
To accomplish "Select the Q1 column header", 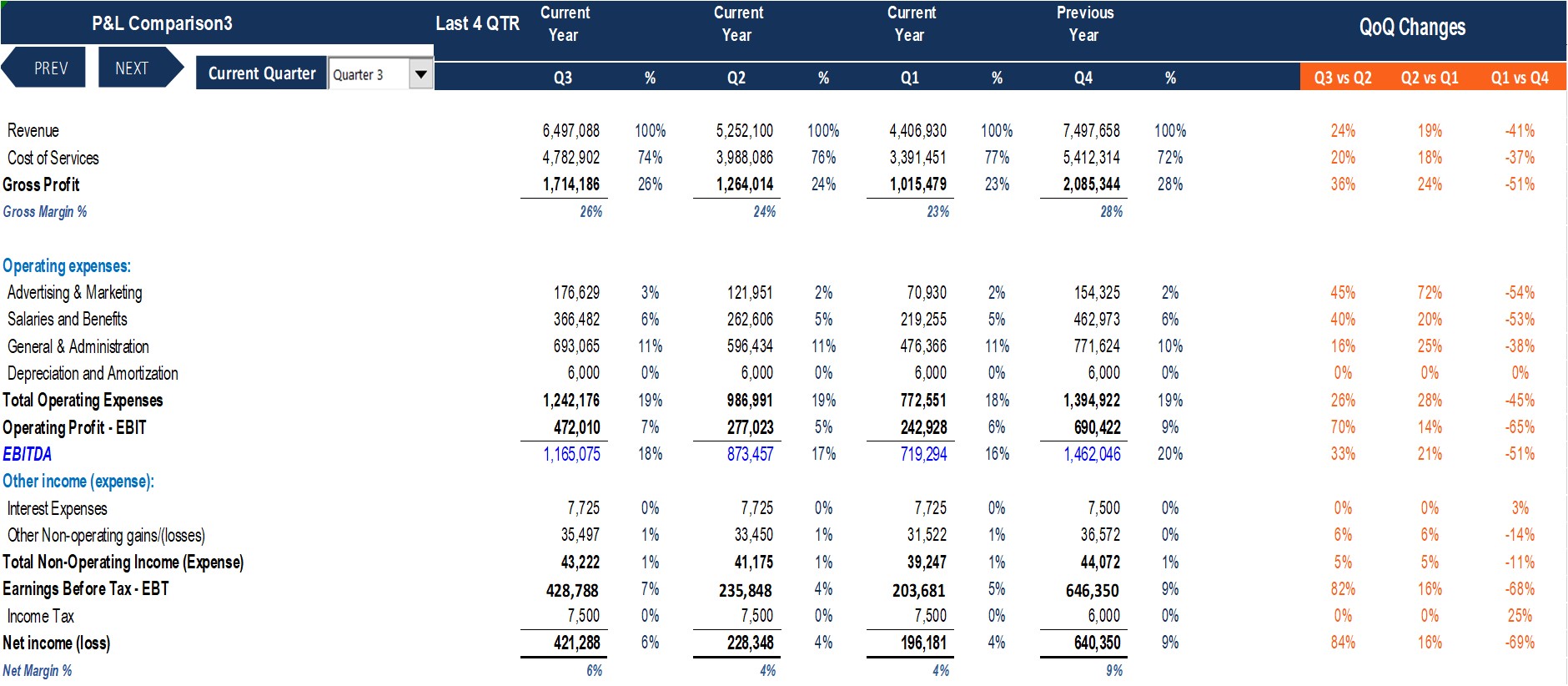I will pyautogui.click(x=910, y=78).
